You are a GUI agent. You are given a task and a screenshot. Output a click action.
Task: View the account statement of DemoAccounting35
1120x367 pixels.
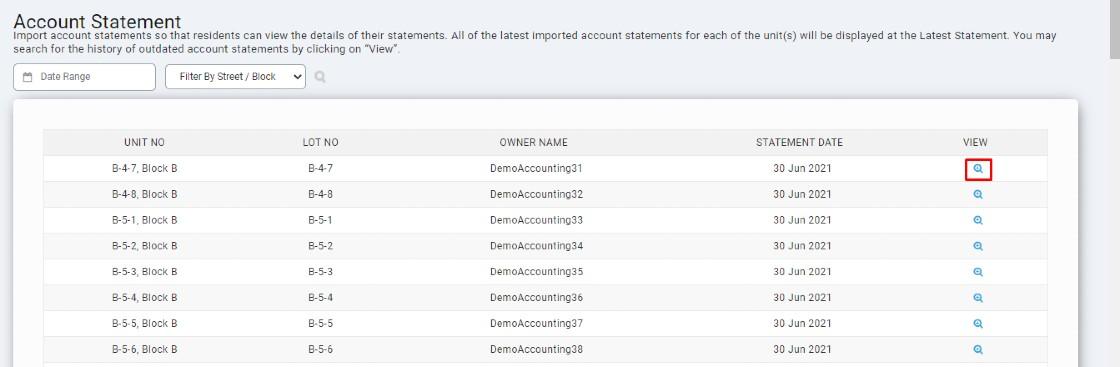coord(978,271)
